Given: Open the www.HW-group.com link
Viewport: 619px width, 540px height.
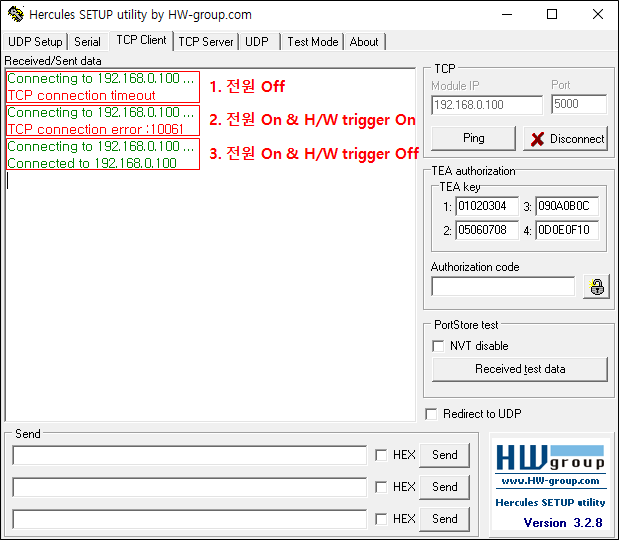Looking at the screenshot, I should [x=550, y=481].
